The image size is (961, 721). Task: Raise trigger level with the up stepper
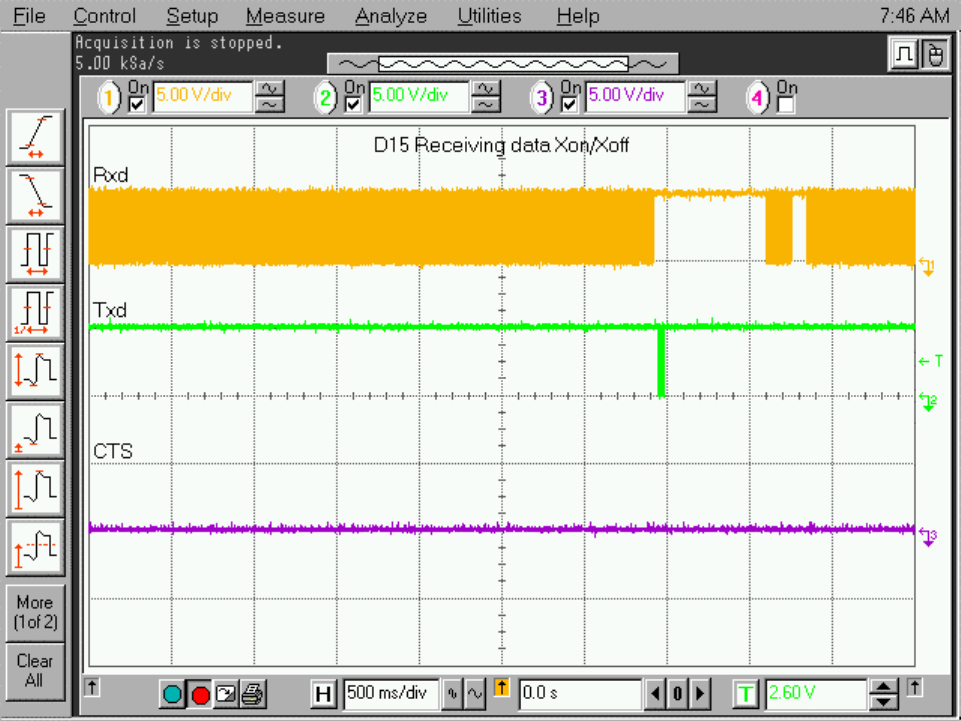883,687
